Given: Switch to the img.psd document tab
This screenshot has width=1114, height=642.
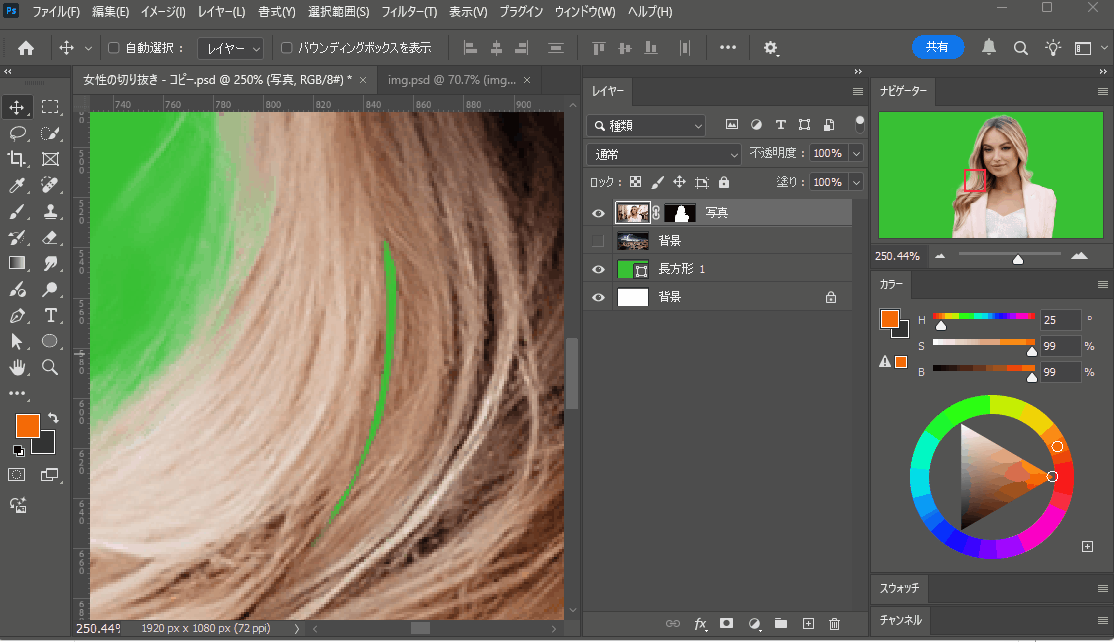Looking at the screenshot, I should [x=451, y=80].
